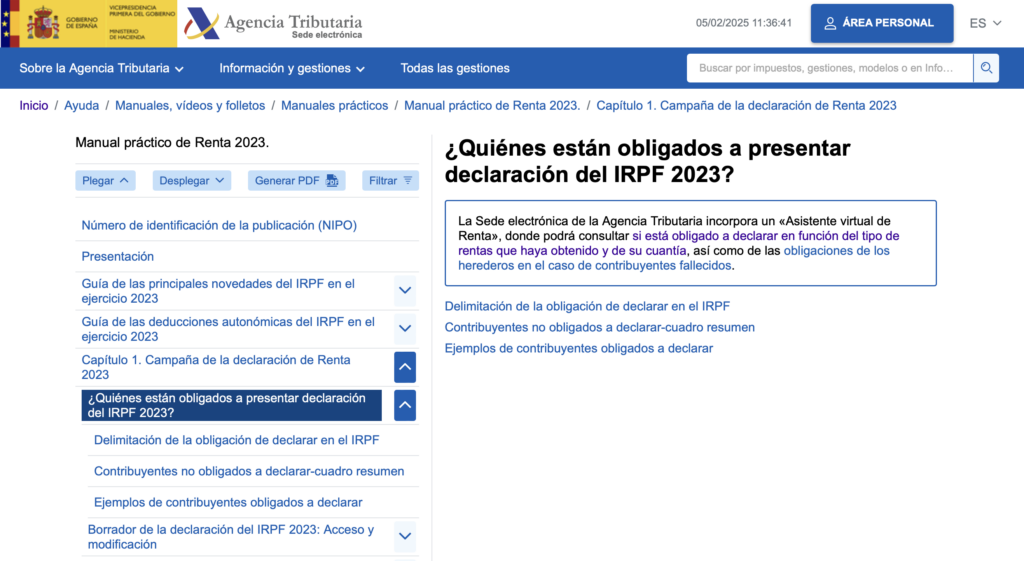This screenshot has height=561, width=1024.
Task: Open the ES language dropdown
Action: coord(985,23)
